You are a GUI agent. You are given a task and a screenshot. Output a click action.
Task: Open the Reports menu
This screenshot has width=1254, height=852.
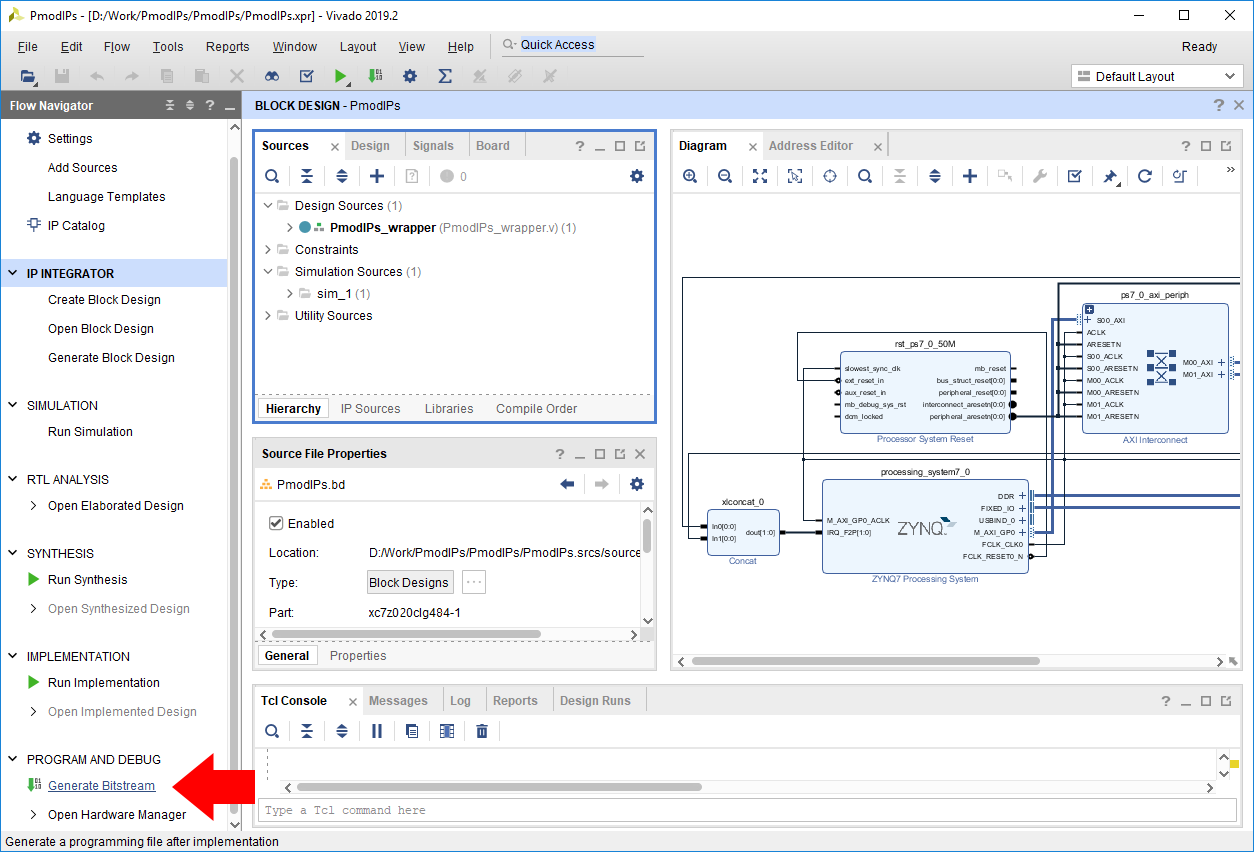click(x=227, y=46)
